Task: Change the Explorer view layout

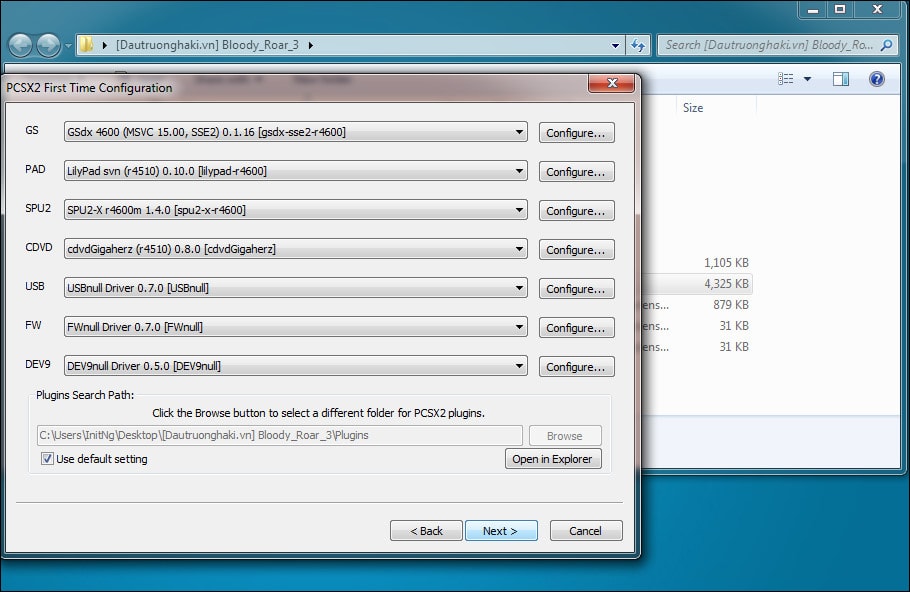Action: point(786,78)
